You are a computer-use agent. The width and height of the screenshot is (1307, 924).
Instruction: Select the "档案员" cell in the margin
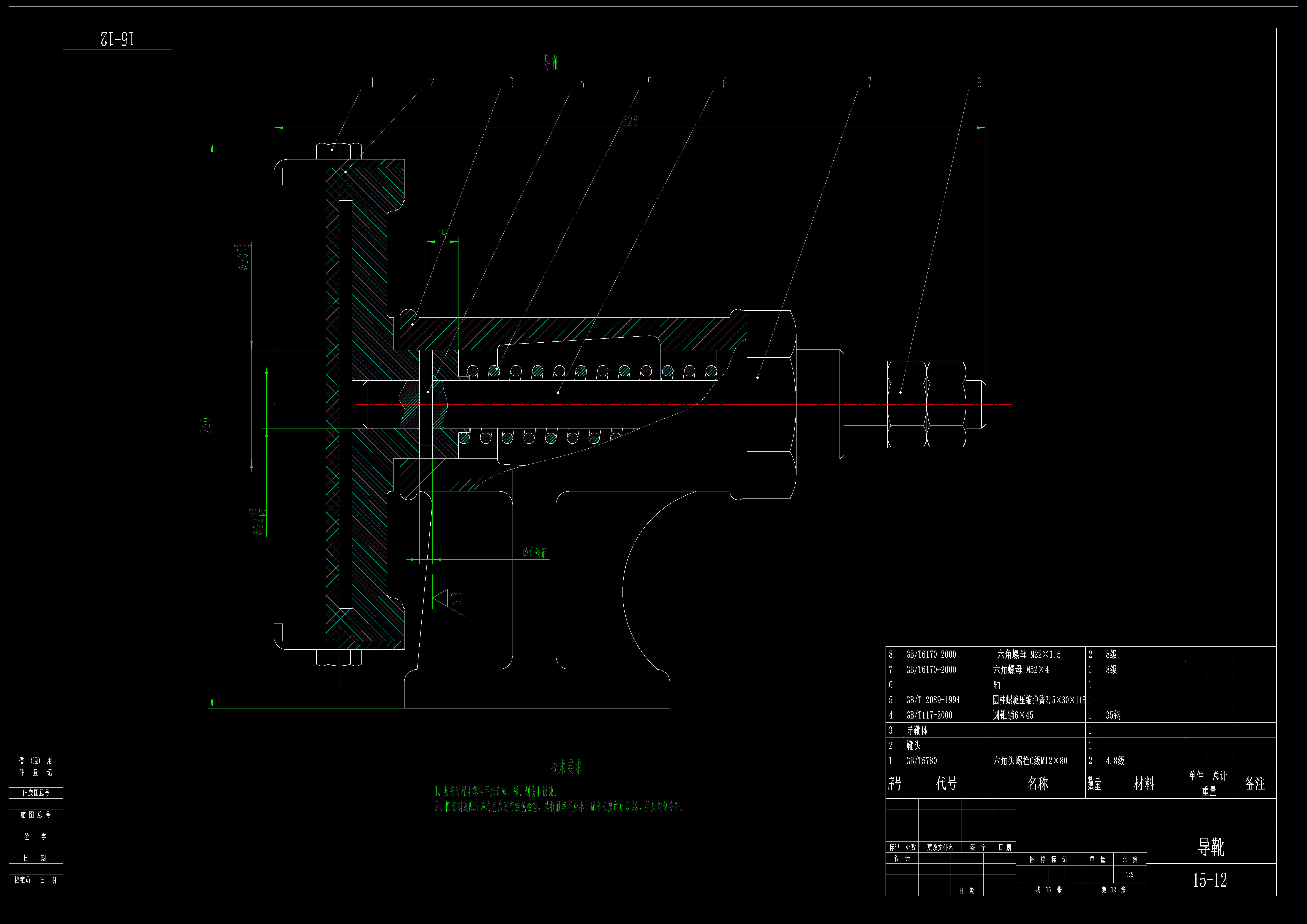[x=22, y=880]
